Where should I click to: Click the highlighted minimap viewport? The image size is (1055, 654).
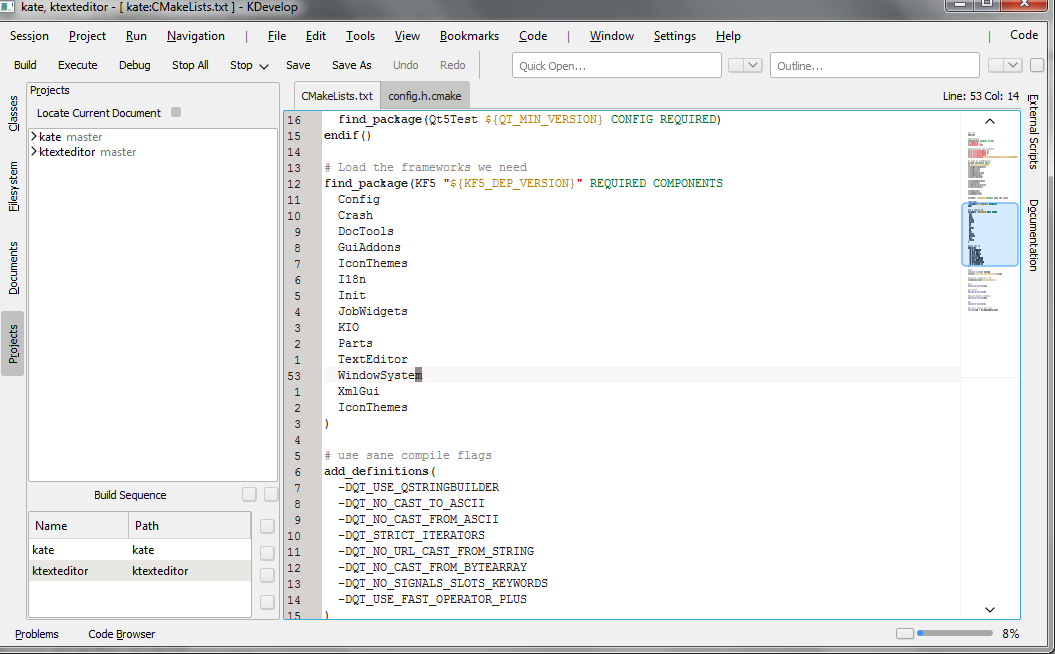[x=990, y=234]
